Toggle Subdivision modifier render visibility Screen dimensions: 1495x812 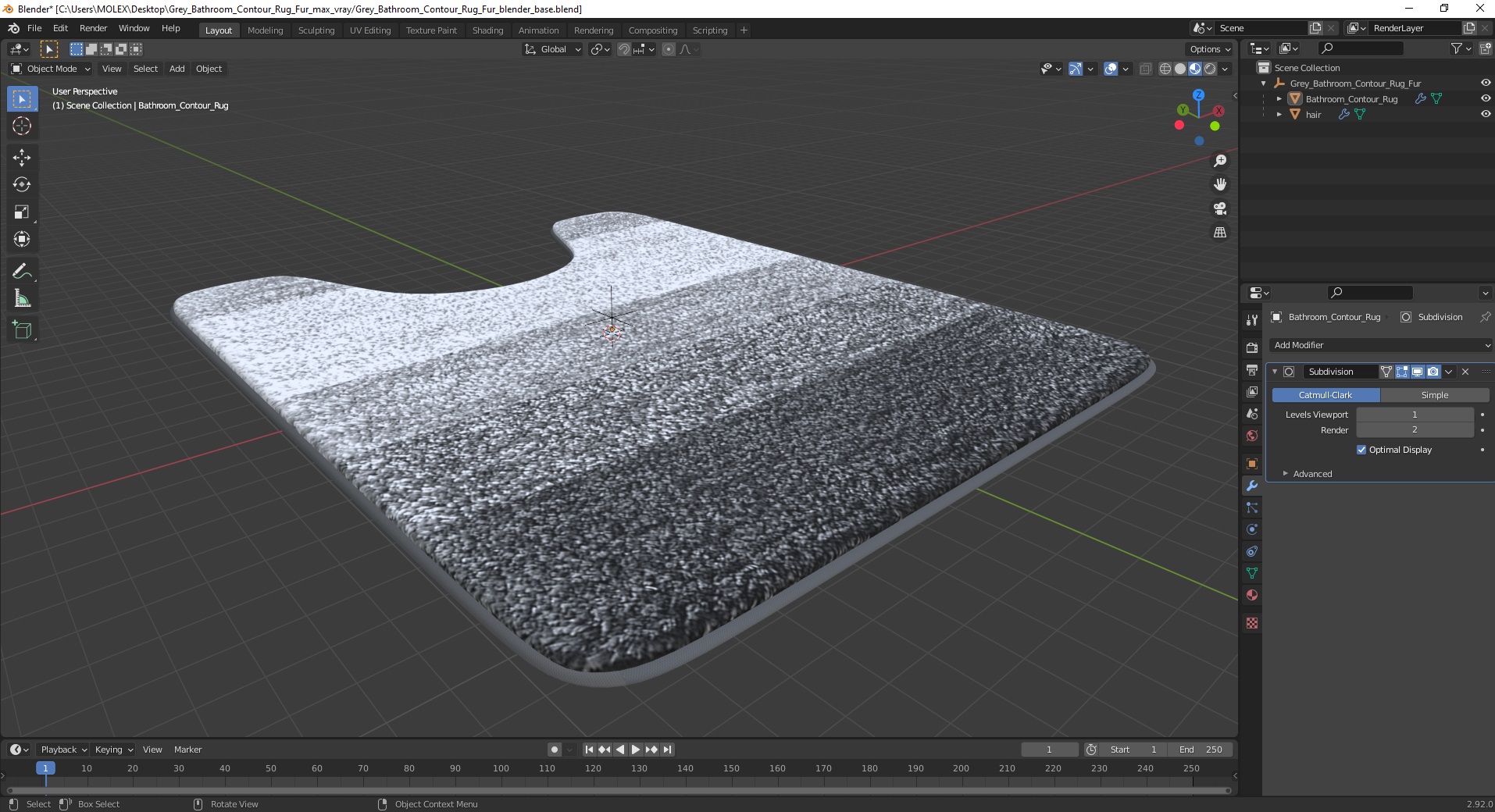[x=1433, y=372]
